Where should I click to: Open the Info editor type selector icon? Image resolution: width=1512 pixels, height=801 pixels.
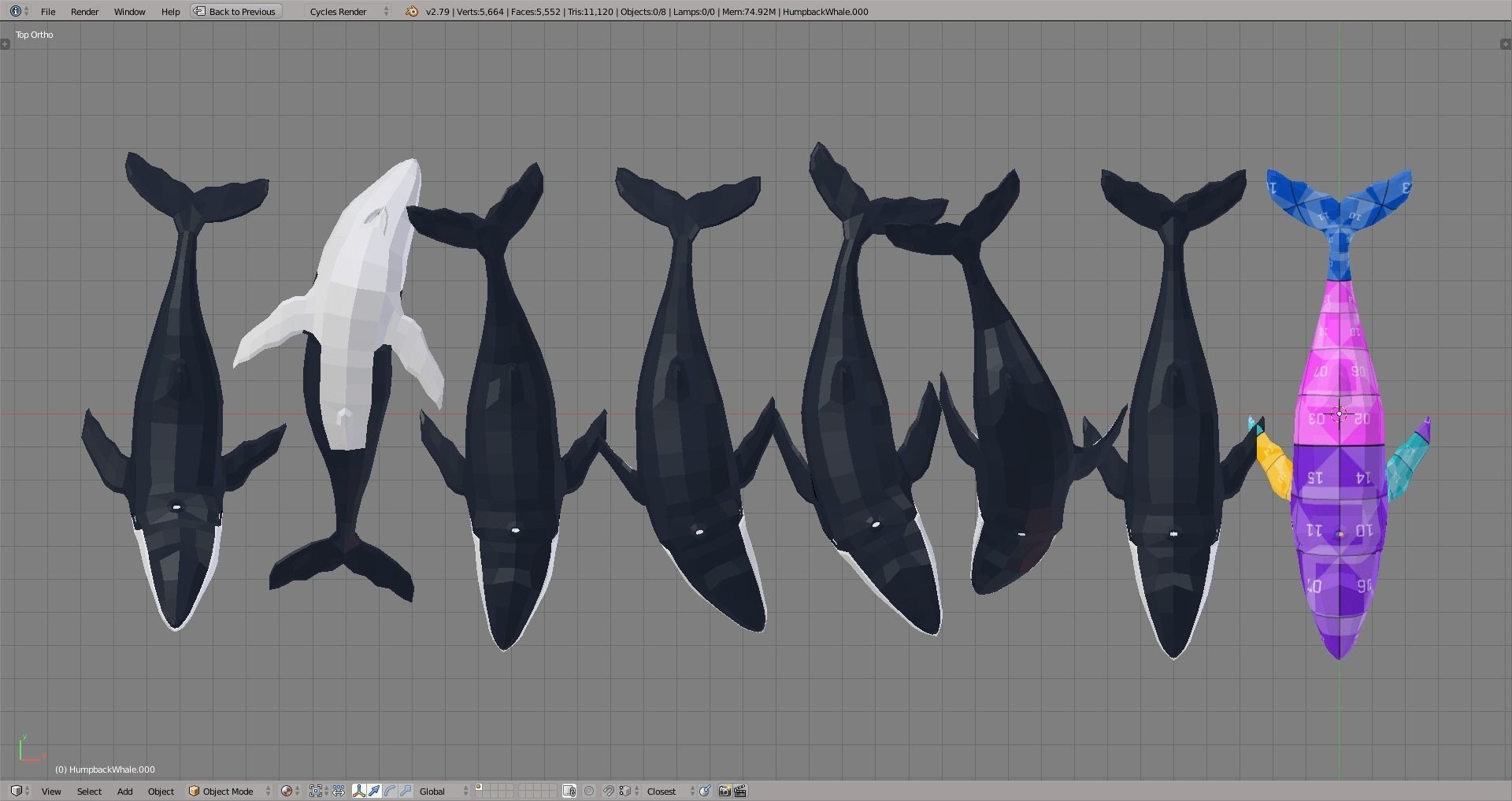19,11
